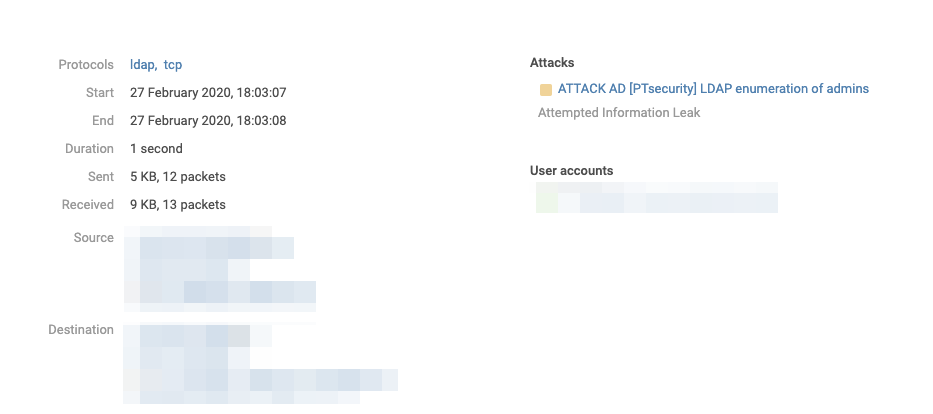Click the blurred Source address block

(x=218, y=268)
